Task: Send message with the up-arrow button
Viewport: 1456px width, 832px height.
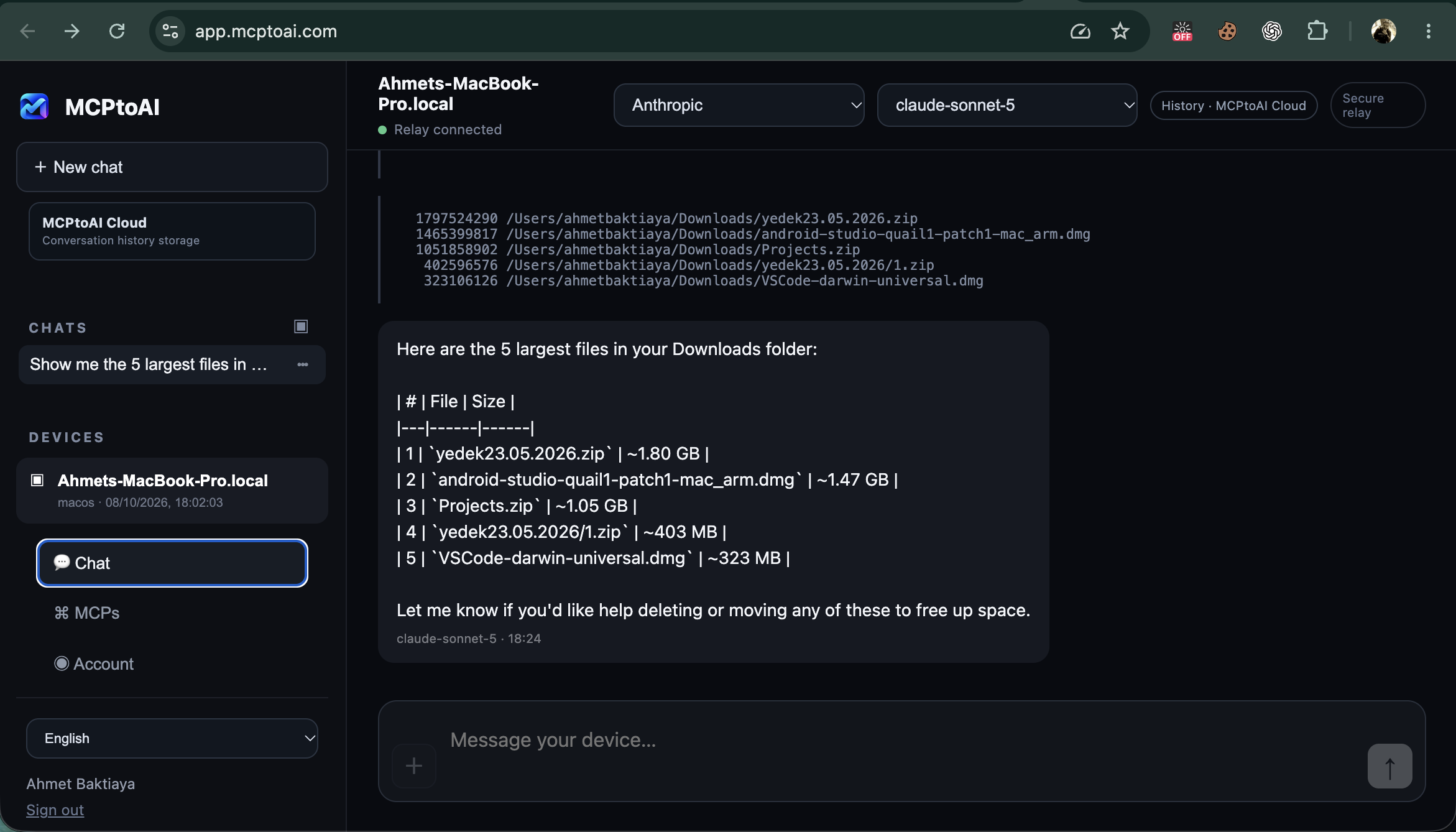Action: [1389, 766]
